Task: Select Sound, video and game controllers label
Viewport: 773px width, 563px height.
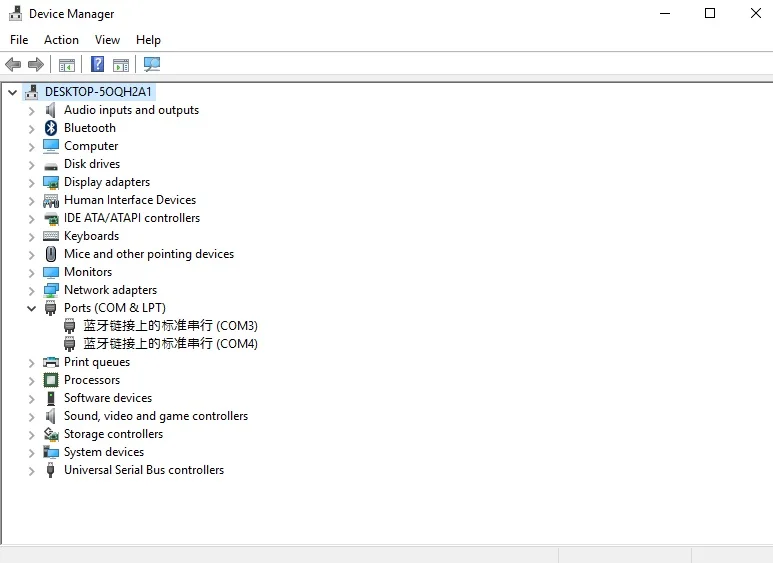Action: click(156, 416)
